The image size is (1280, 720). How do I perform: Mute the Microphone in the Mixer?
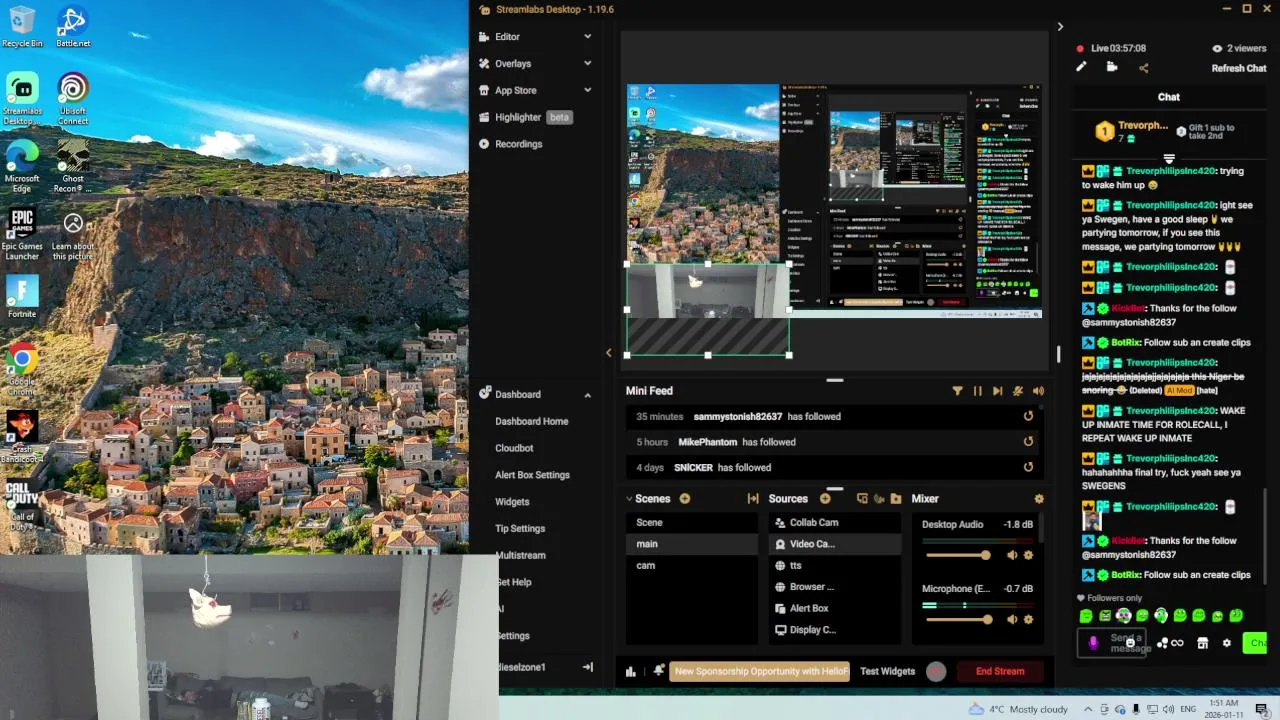pos(1012,619)
